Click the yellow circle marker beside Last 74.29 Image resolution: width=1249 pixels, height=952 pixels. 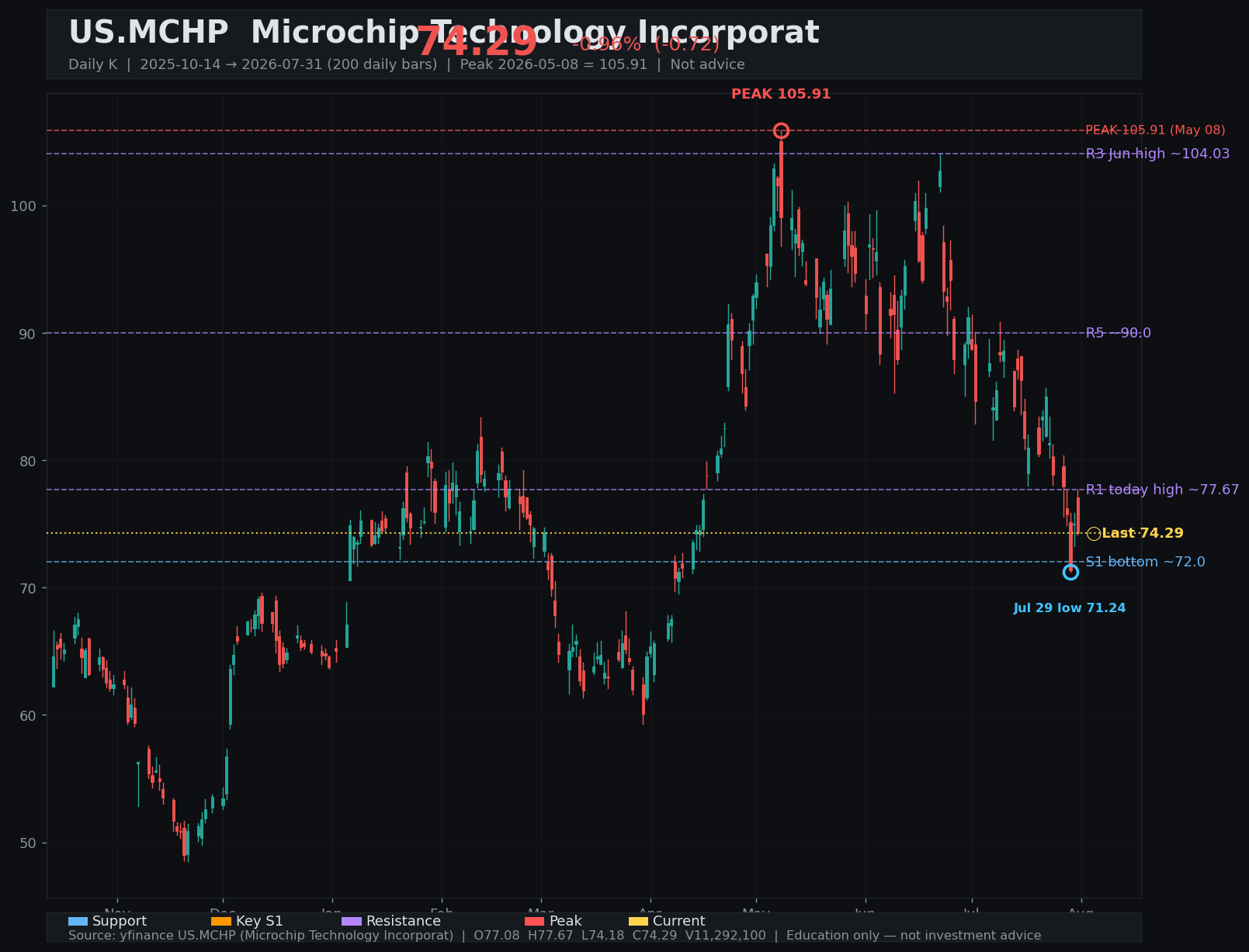pos(1094,533)
